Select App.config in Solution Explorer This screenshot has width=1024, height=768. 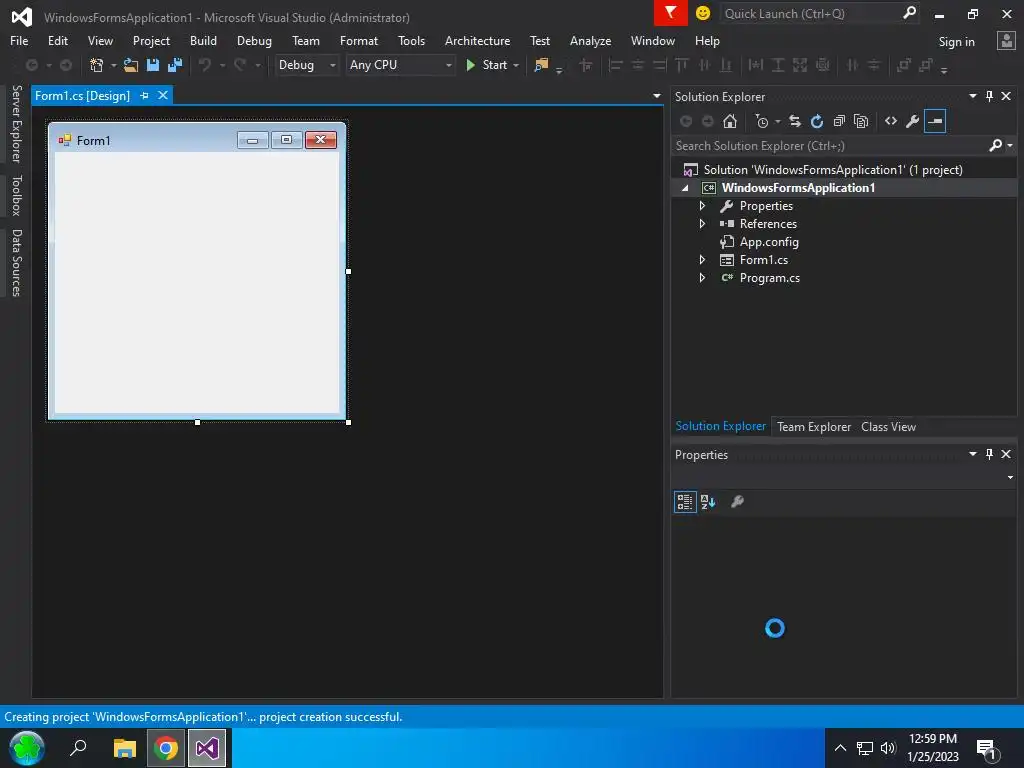769,242
